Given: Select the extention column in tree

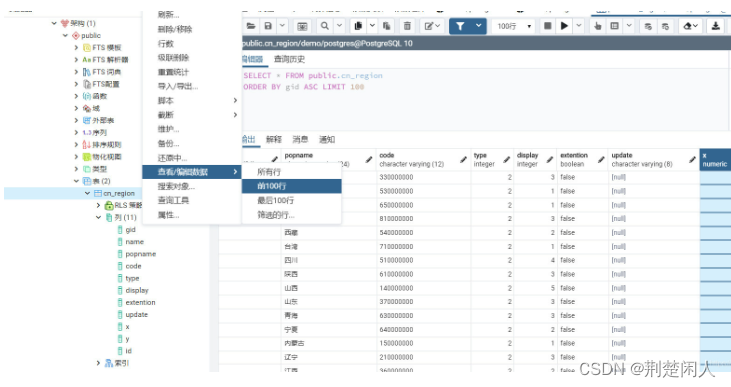Looking at the screenshot, I should (x=140, y=303).
